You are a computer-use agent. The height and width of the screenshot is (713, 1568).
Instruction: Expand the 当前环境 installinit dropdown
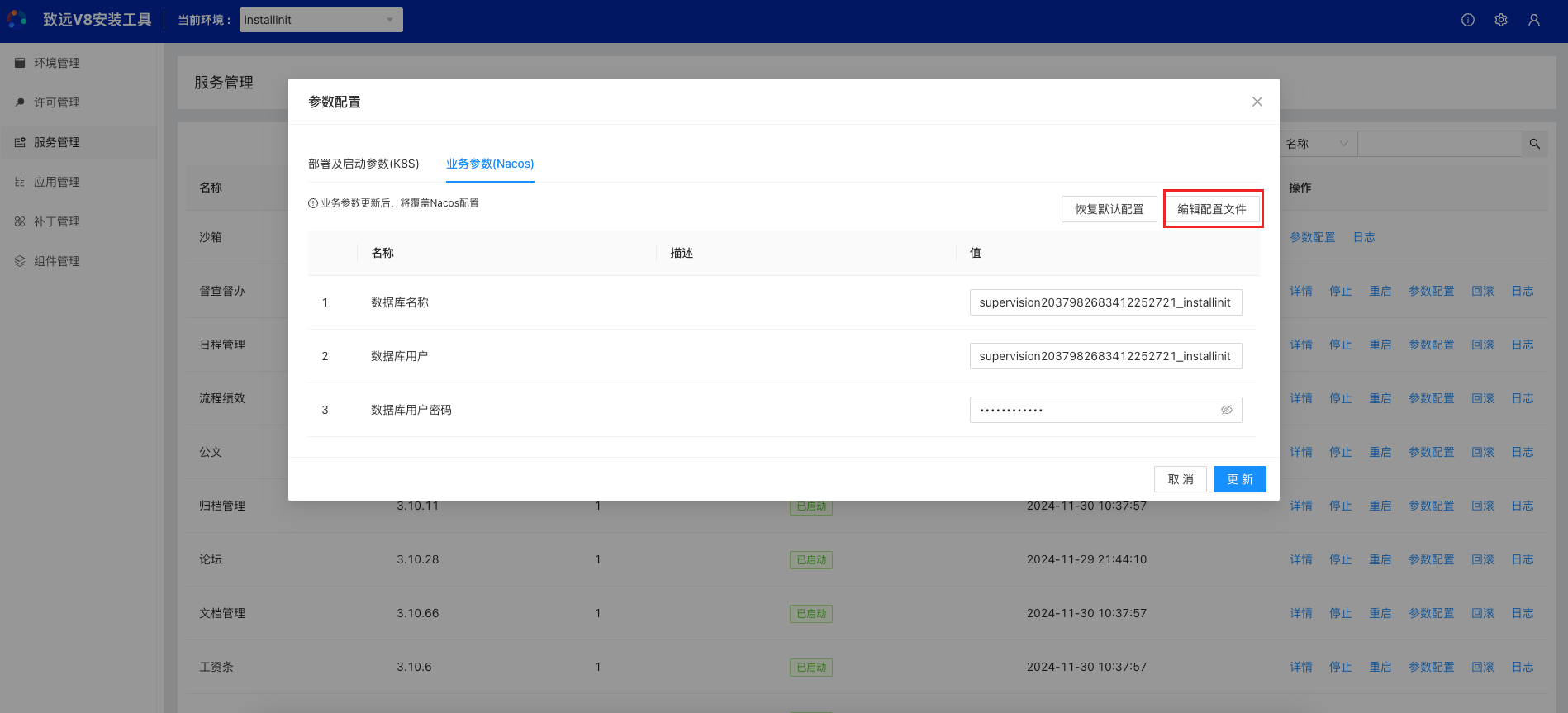(321, 20)
